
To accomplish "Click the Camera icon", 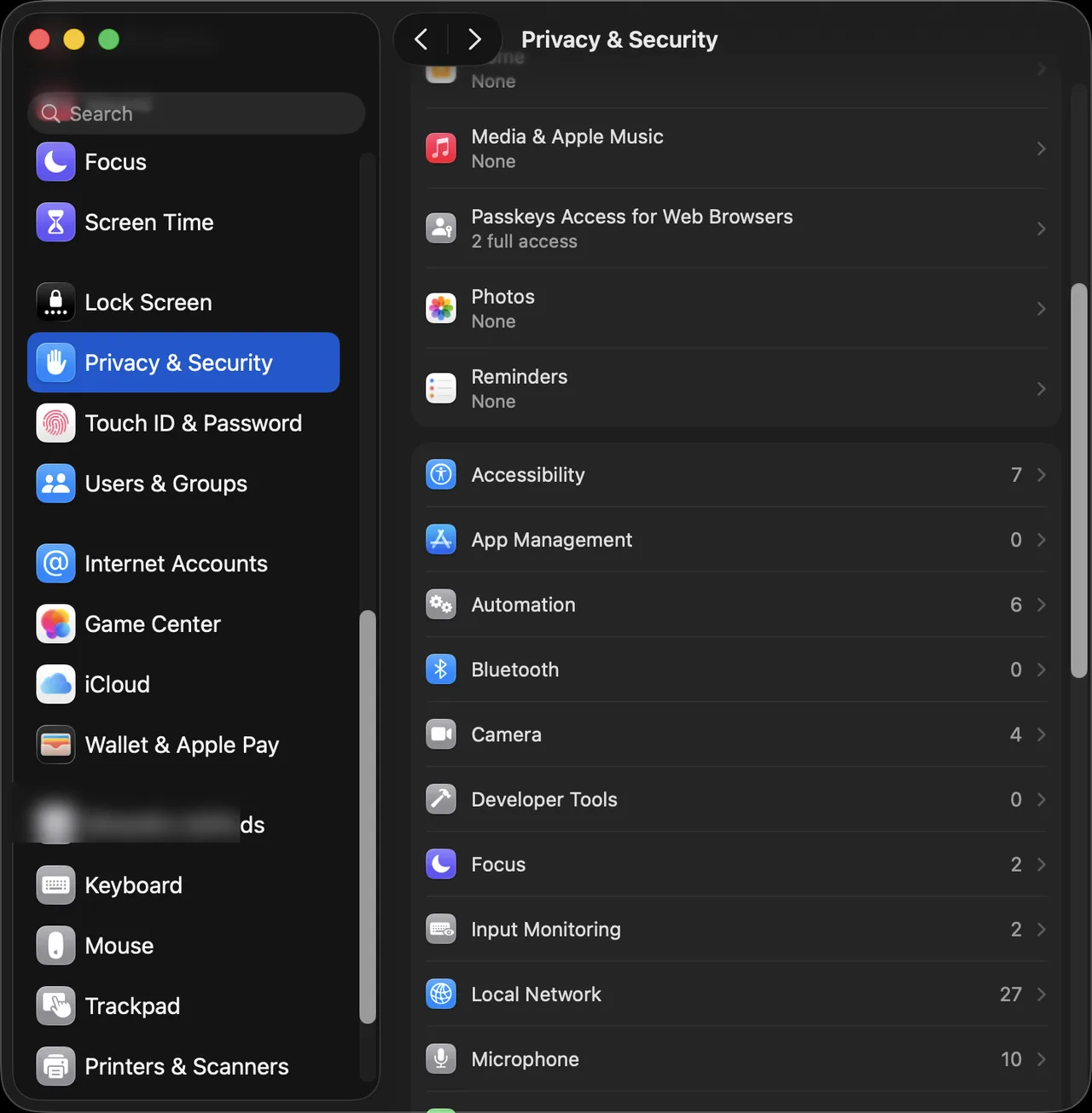I will (441, 734).
